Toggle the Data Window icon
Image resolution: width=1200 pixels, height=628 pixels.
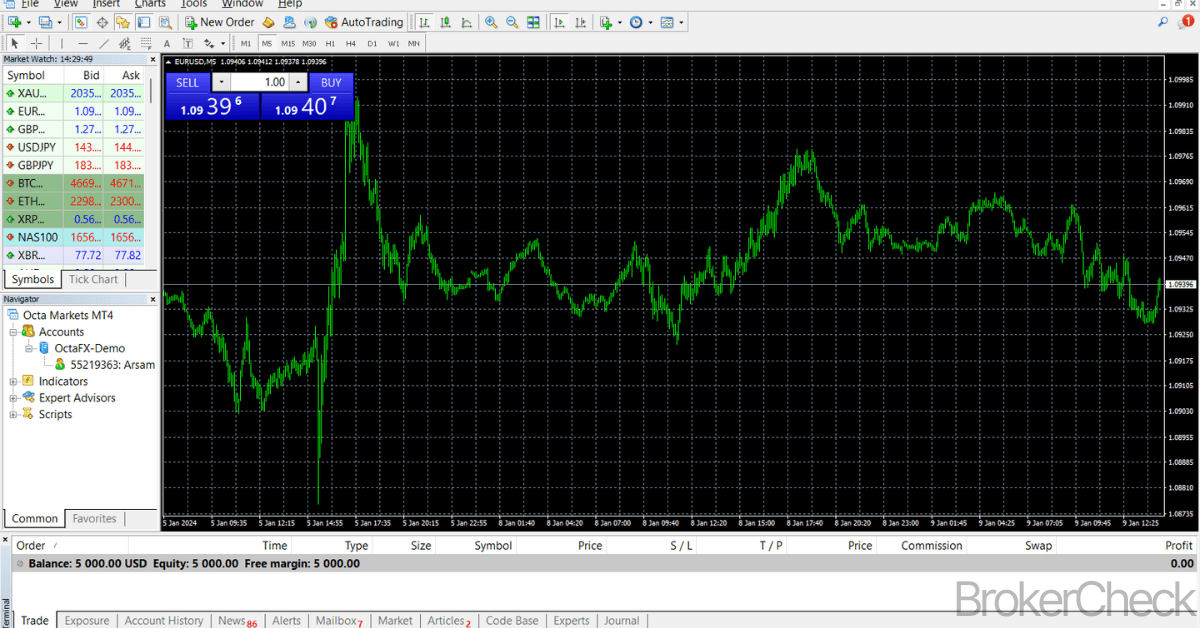coord(102,22)
